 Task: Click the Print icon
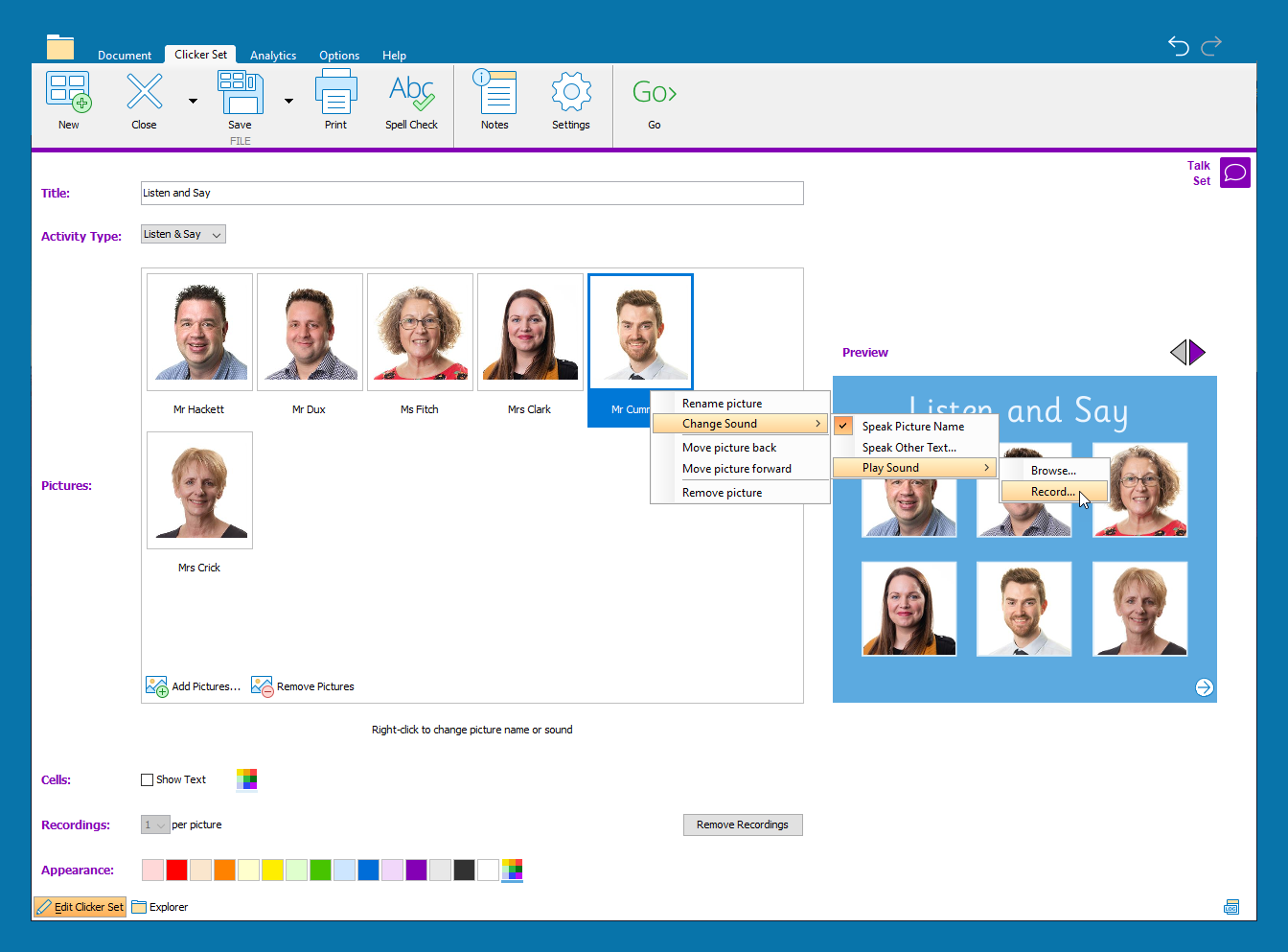(335, 93)
